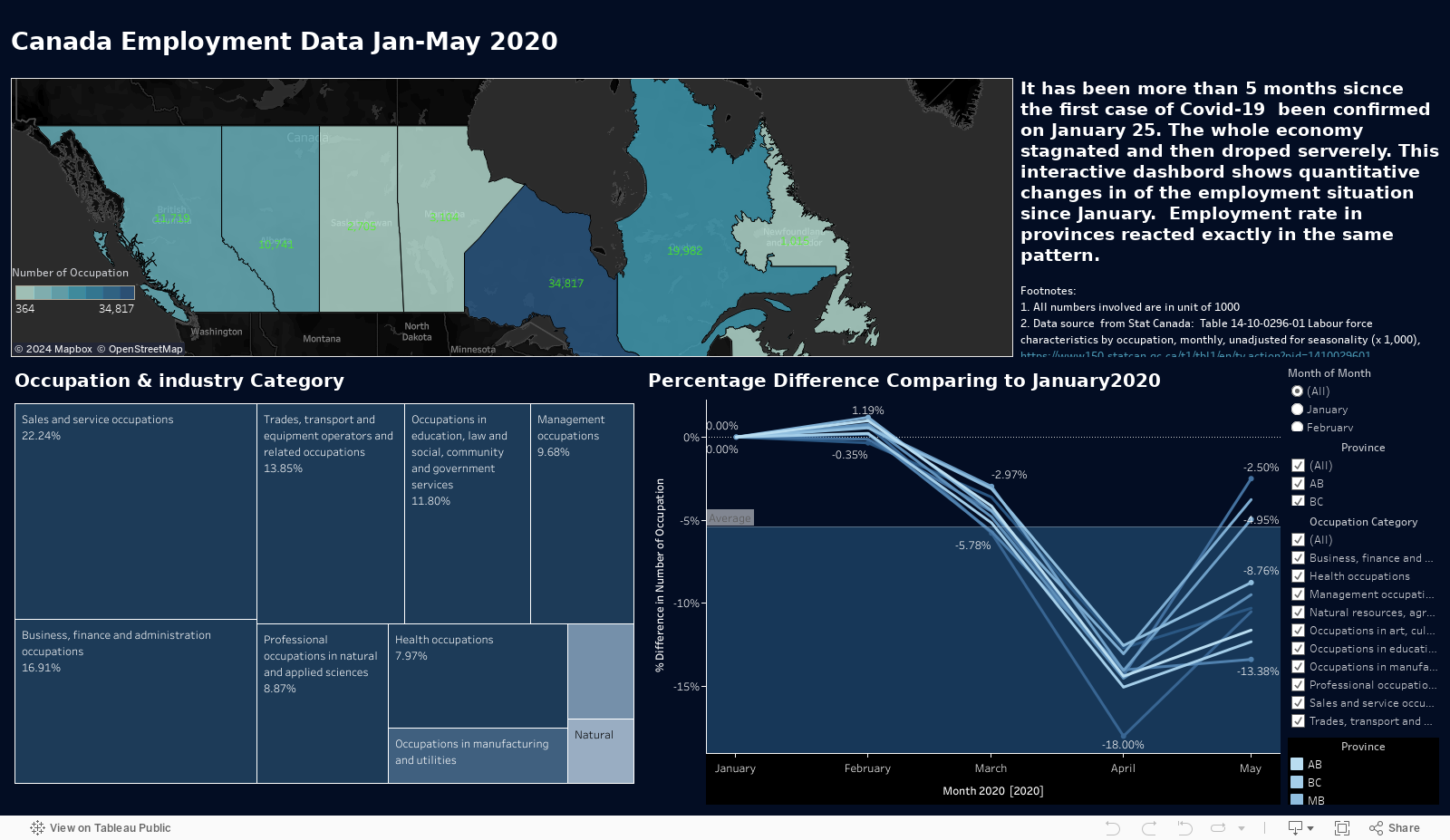Click the Revert icon in bottom toolbar
The height and width of the screenshot is (840, 1450).
pyautogui.click(x=1184, y=827)
